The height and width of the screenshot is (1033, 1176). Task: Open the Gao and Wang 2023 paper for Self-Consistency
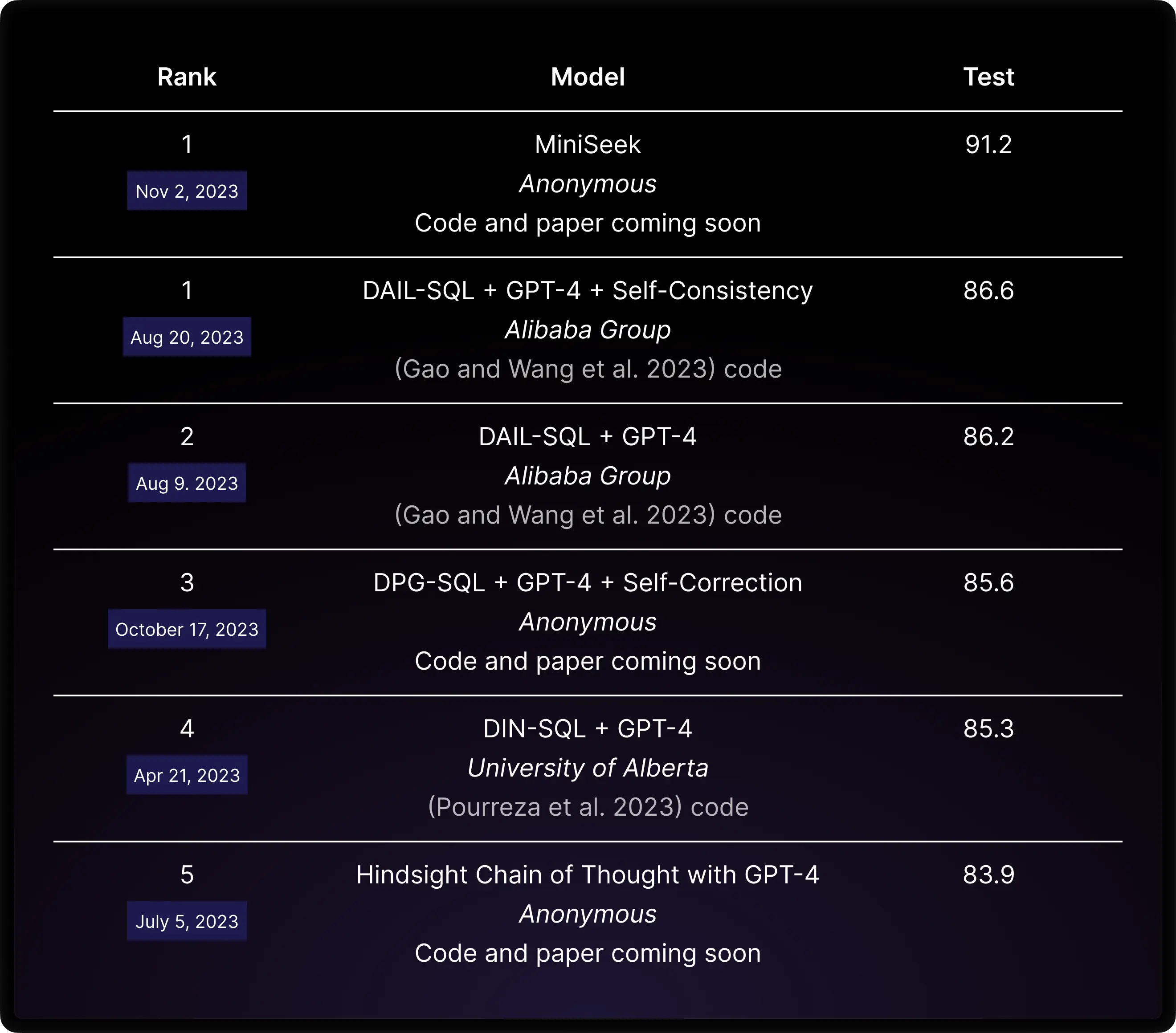click(555, 369)
